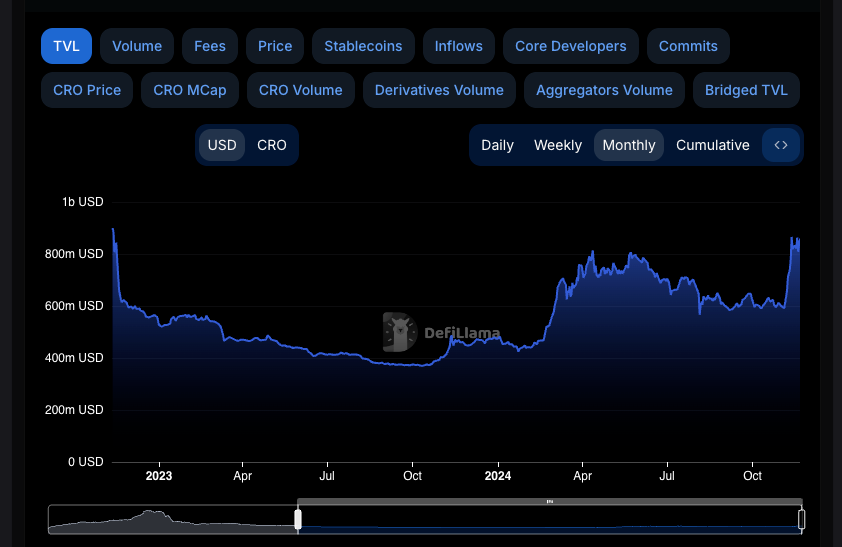Viewport: 842px width, 547px height.
Task: Click the 800m USD y-axis label
Action: tap(74, 254)
